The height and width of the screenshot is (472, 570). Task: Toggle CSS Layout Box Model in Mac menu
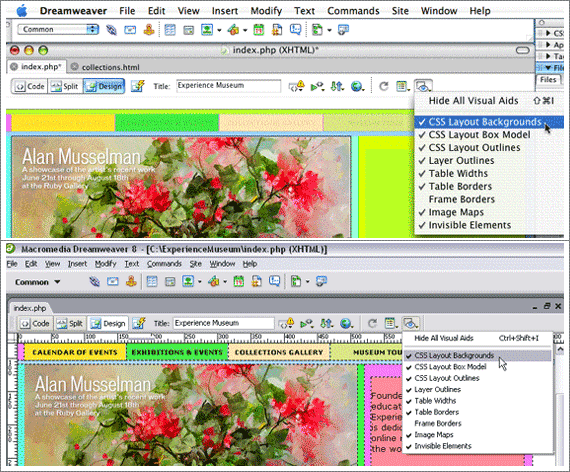coord(489,135)
